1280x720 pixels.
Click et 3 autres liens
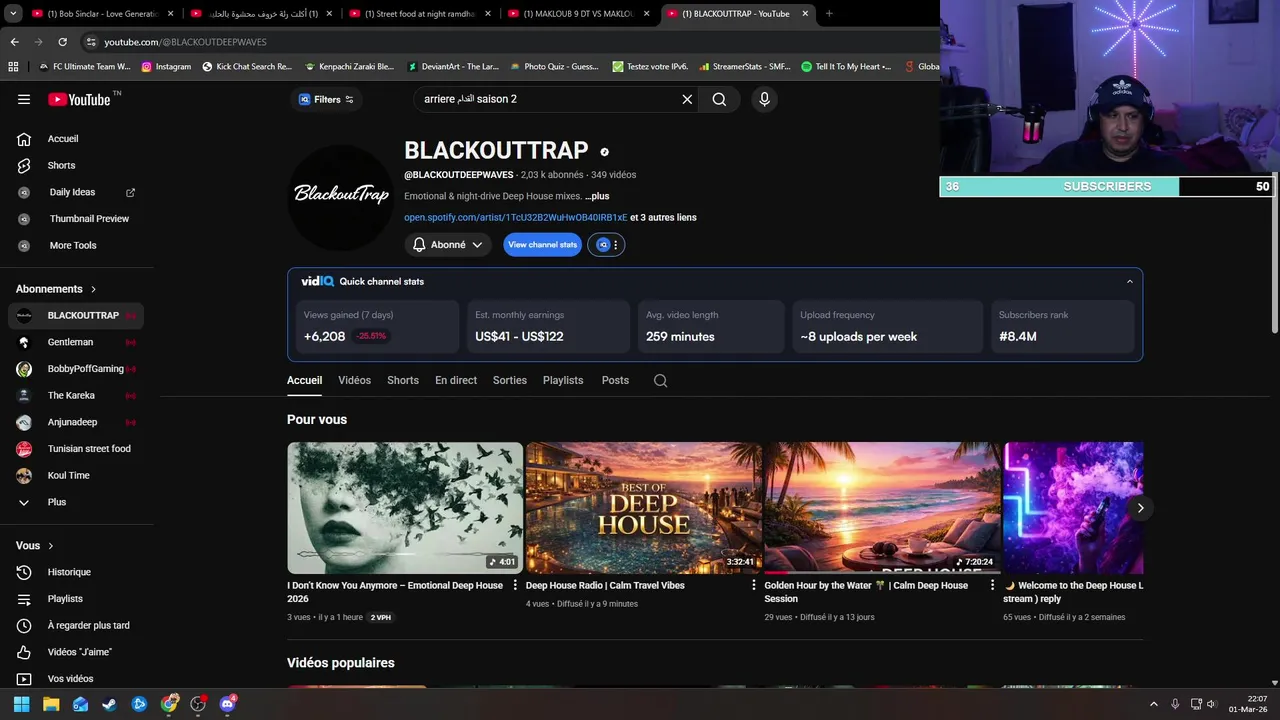tap(663, 217)
